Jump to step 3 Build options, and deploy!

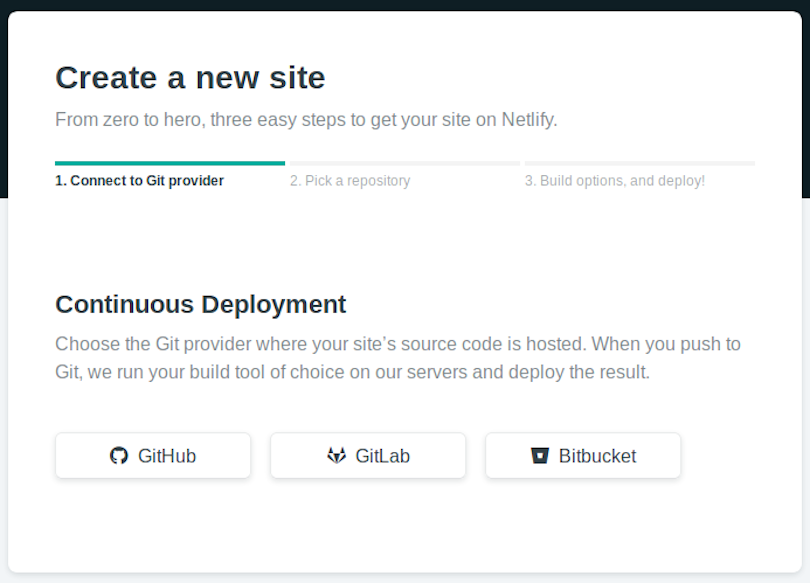pos(615,181)
